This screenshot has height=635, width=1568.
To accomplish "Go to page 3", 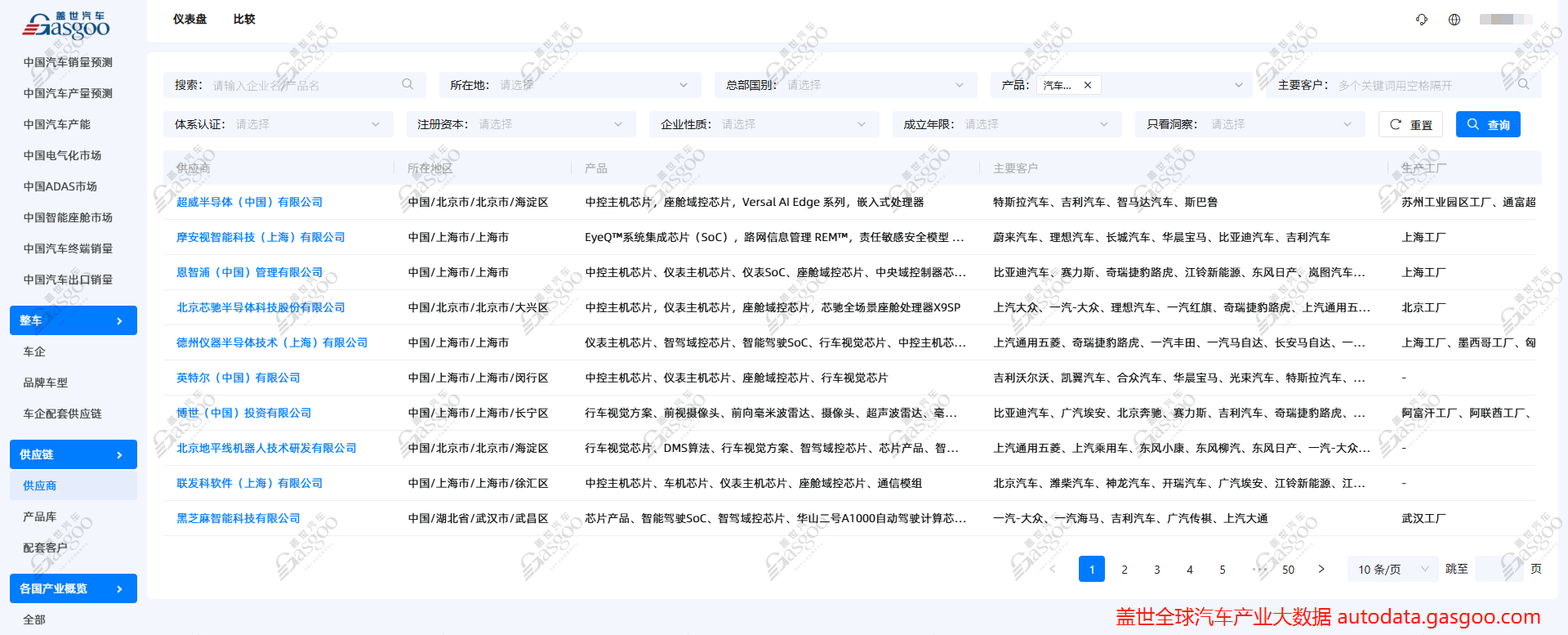I will pyautogui.click(x=1157, y=569).
